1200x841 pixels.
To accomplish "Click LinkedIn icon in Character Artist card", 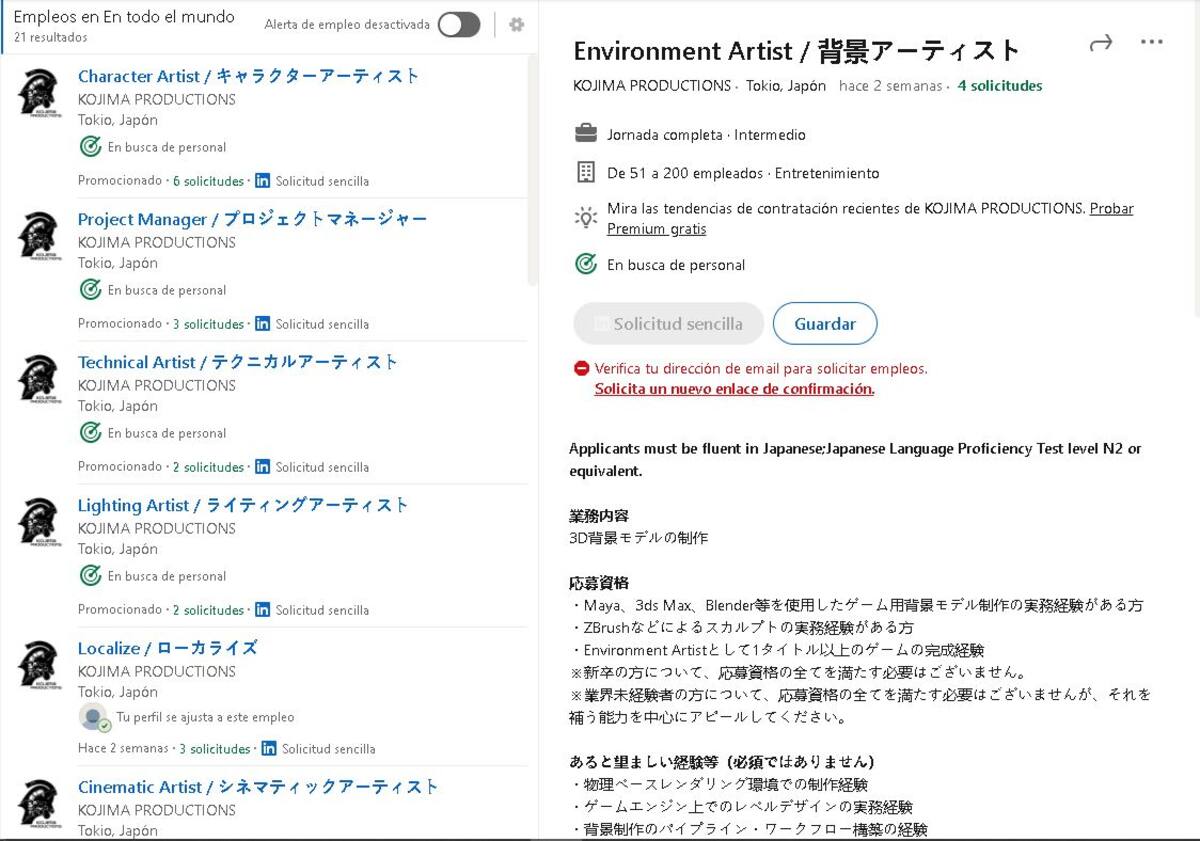I will [262, 181].
